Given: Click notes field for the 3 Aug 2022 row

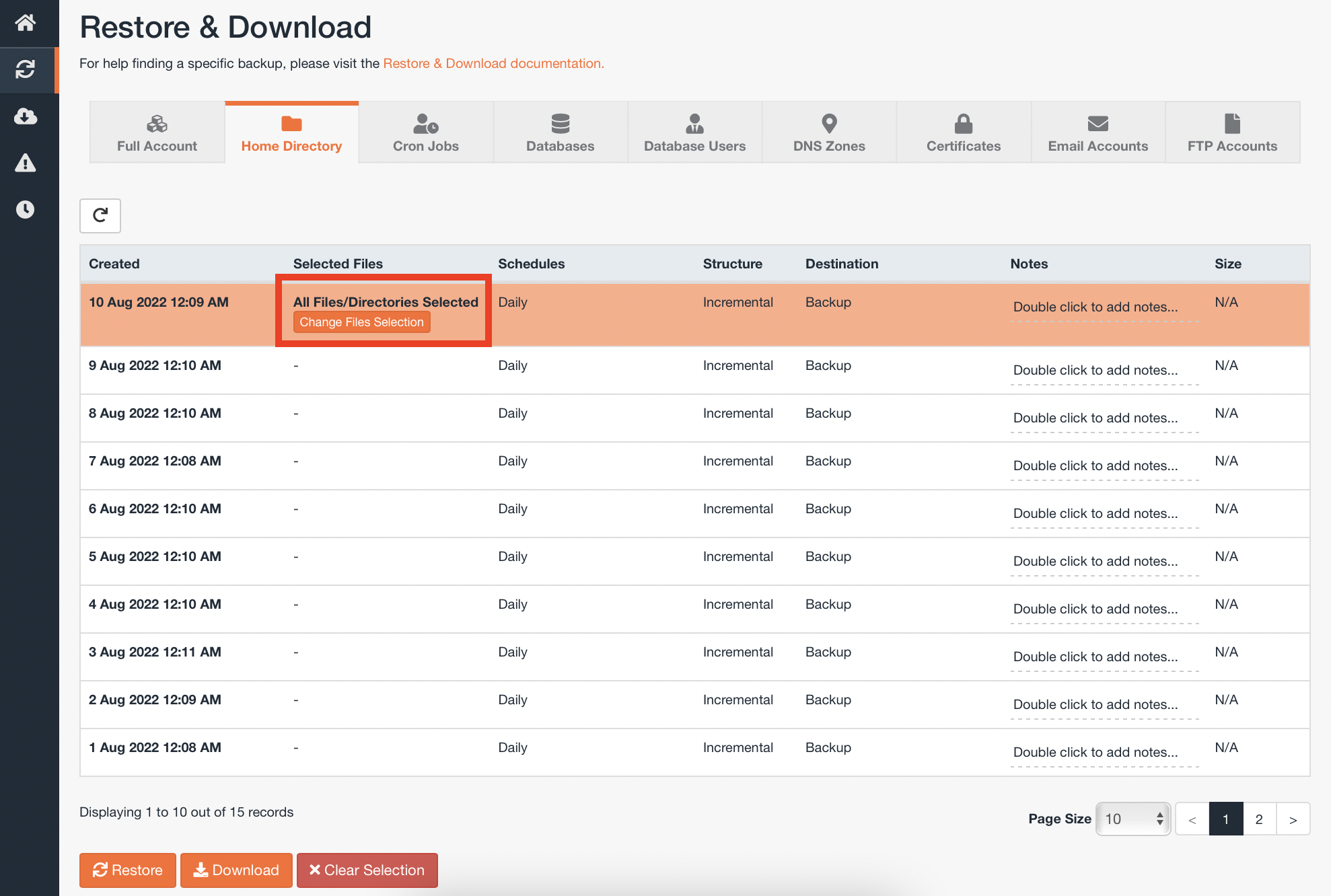Looking at the screenshot, I should pos(1104,657).
